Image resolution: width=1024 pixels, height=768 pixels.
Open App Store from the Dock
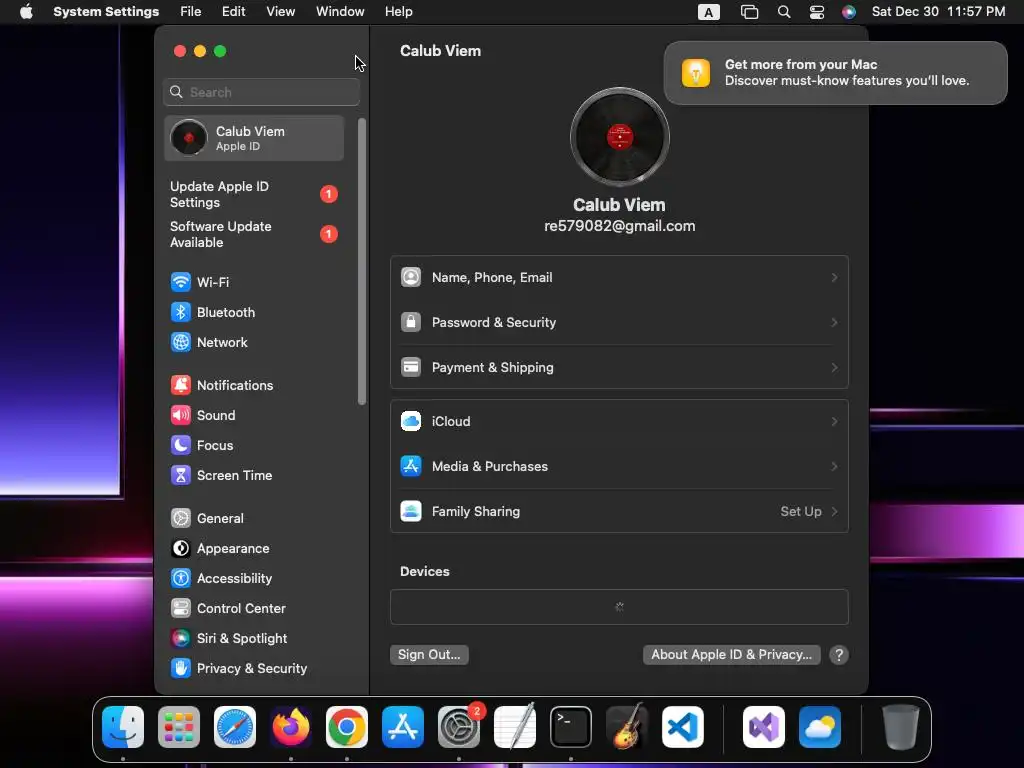[403, 727]
